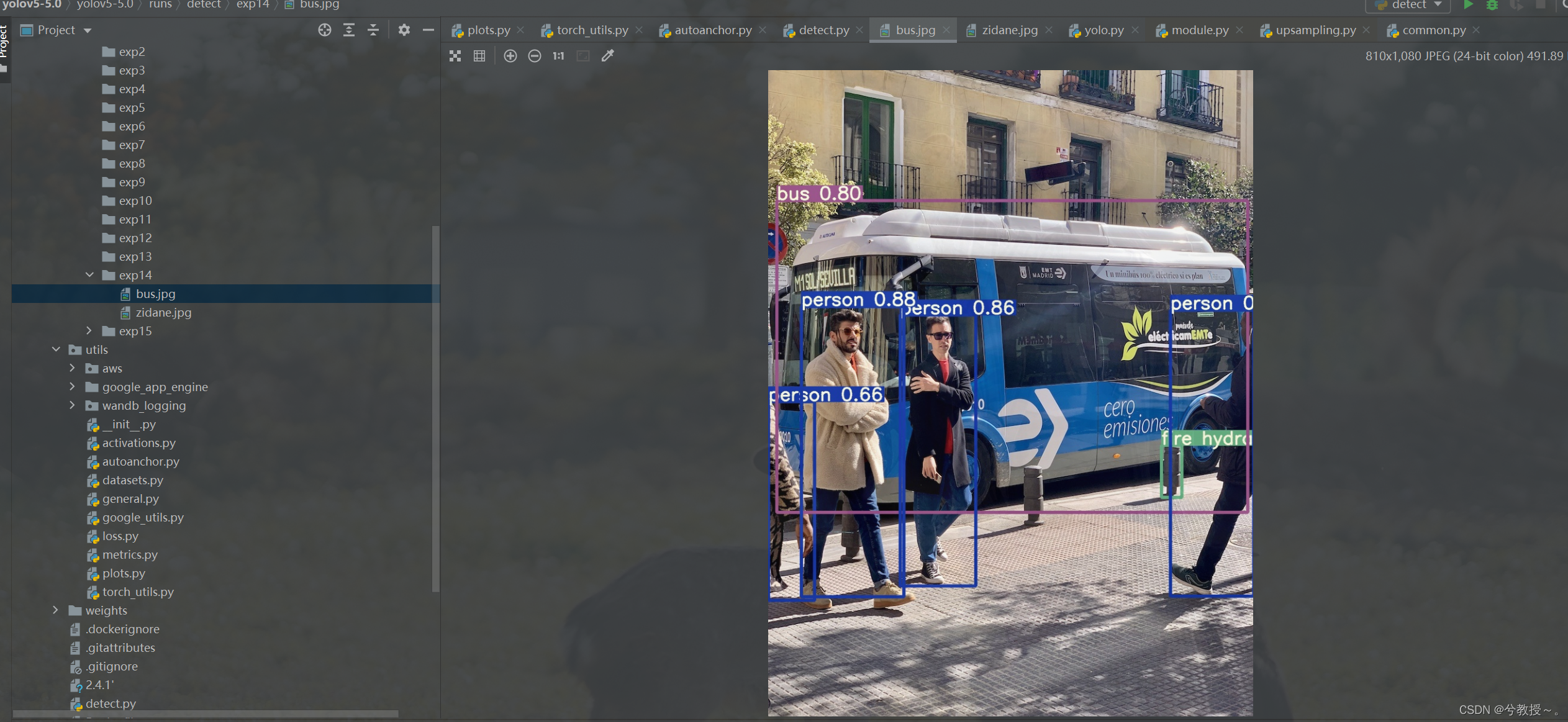Click the Zoom Out image icon

tap(534, 56)
